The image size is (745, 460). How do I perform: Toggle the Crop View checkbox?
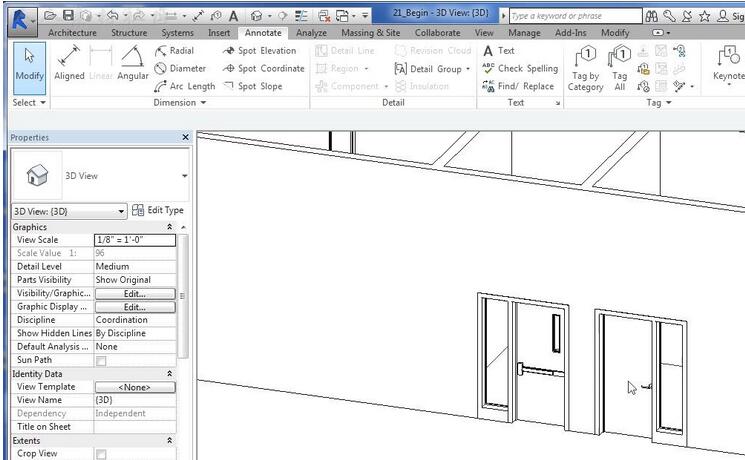tap(101, 454)
